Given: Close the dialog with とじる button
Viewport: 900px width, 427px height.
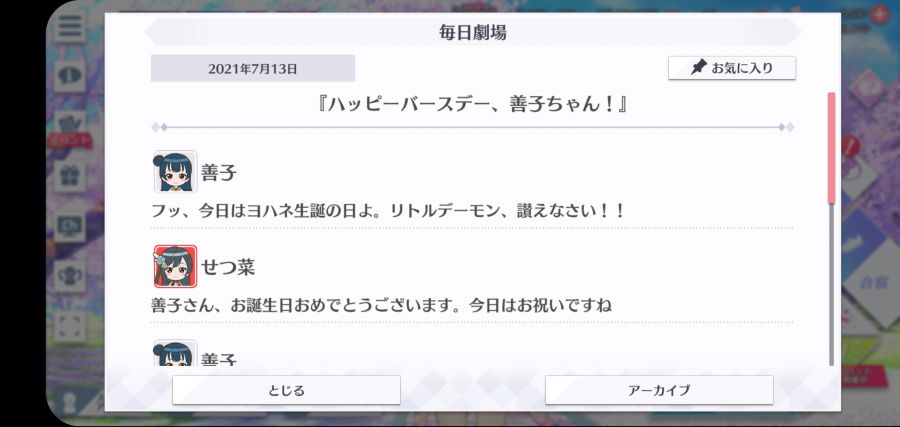Looking at the screenshot, I should pyautogui.click(x=286, y=390).
